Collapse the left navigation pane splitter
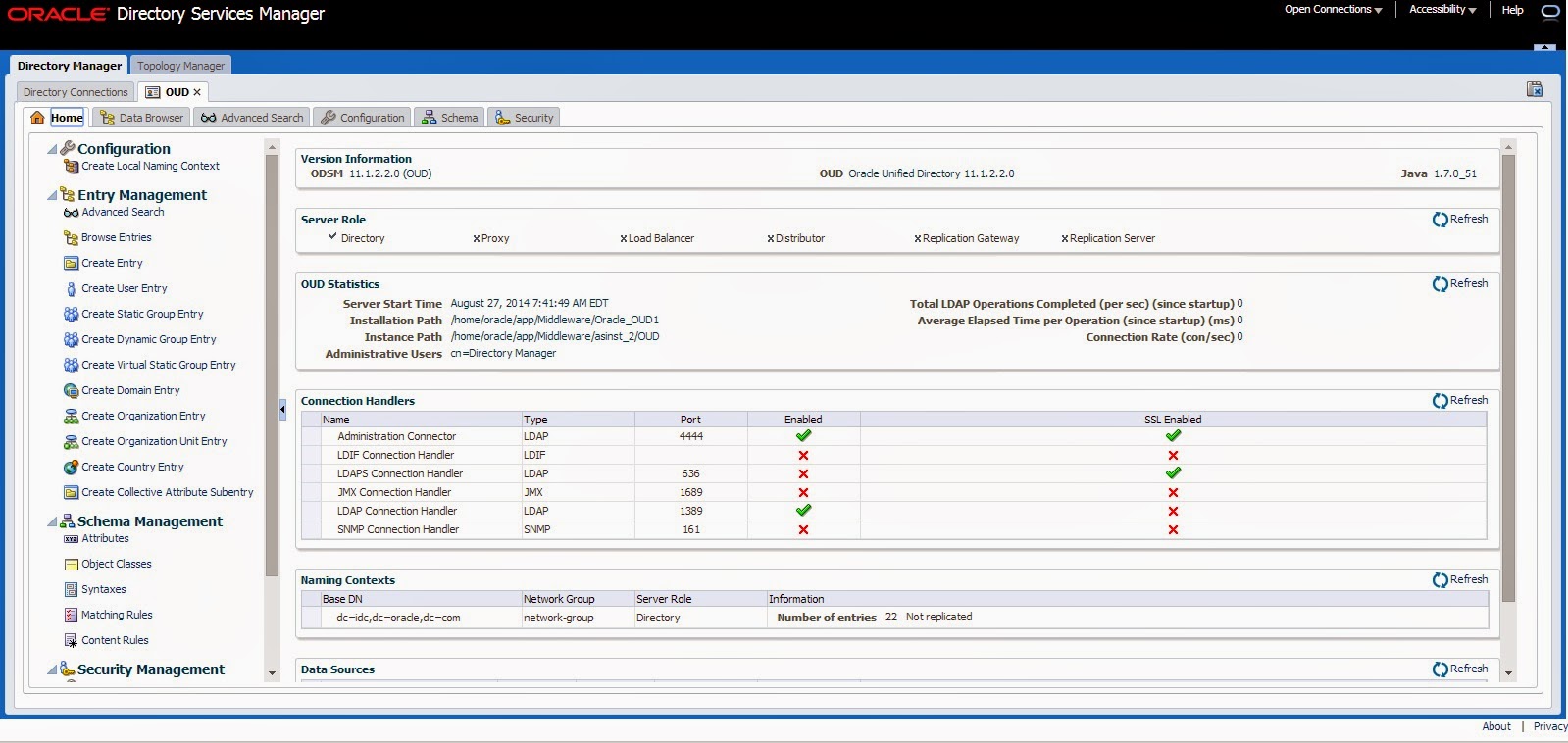 pyautogui.click(x=282, y=409)
